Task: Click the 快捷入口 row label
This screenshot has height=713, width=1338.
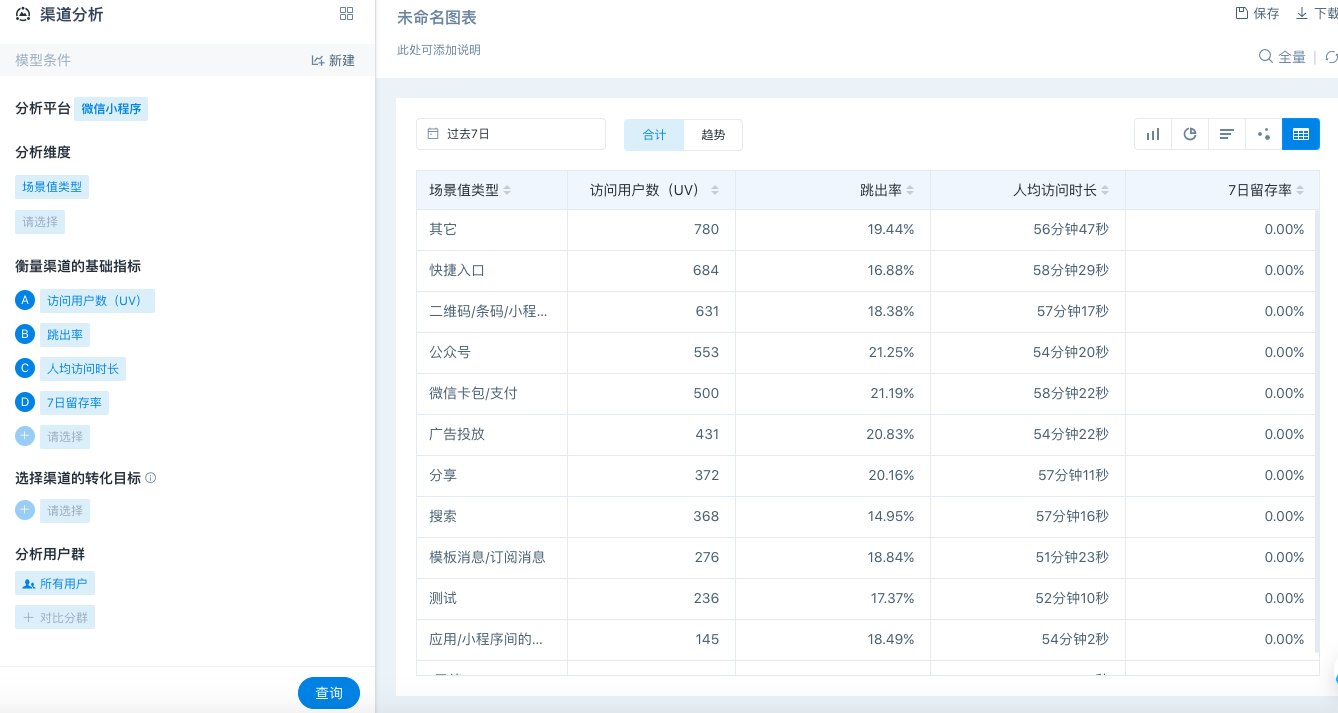Action: point(457,270)
